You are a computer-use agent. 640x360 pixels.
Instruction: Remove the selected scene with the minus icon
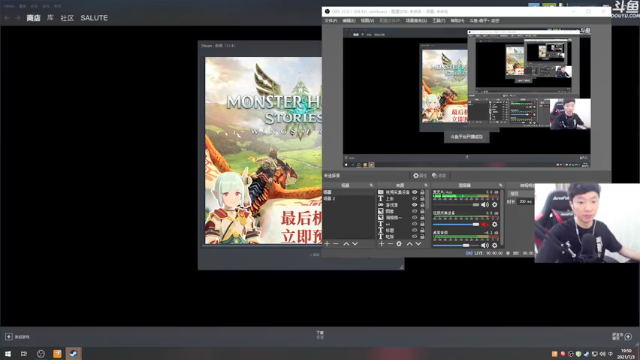pos(336,244)
